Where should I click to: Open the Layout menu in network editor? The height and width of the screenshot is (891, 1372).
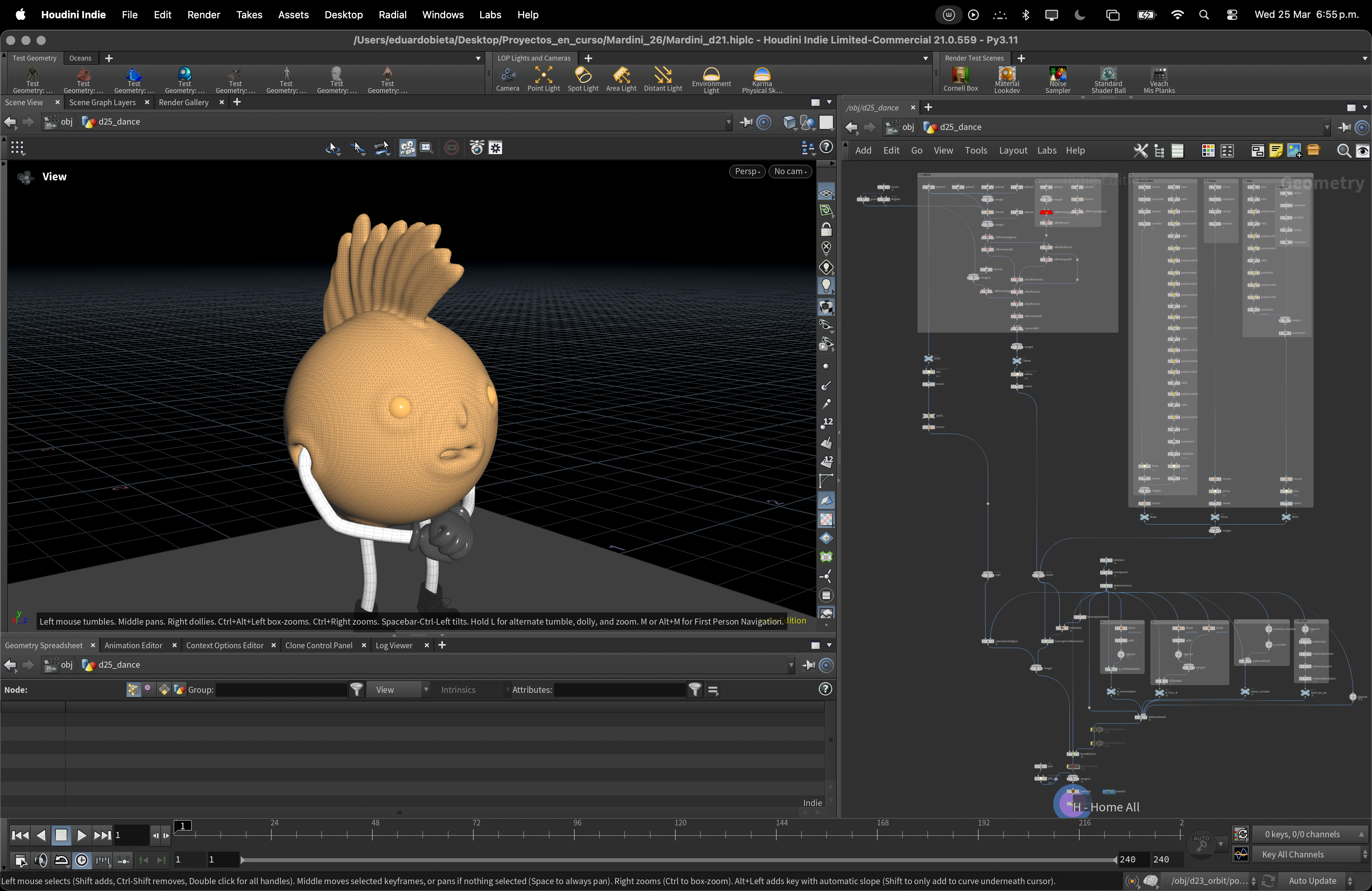(x=1013, y=151)
